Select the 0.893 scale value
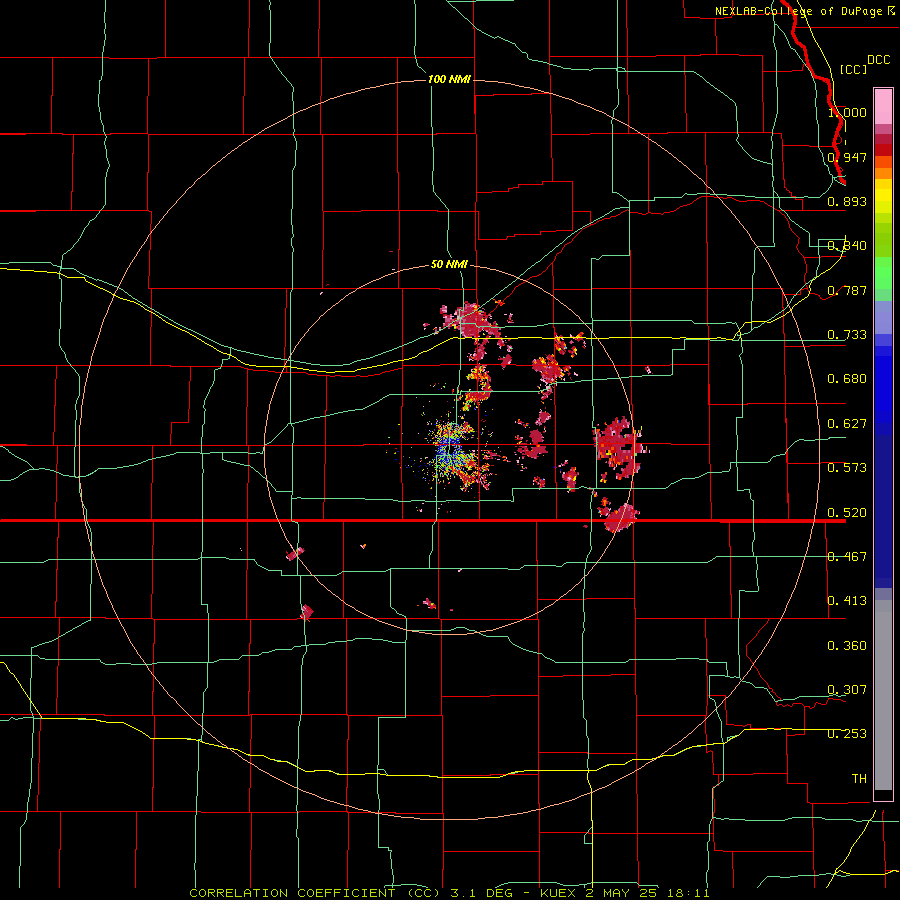900x900 pixels. tap(847, 201)
